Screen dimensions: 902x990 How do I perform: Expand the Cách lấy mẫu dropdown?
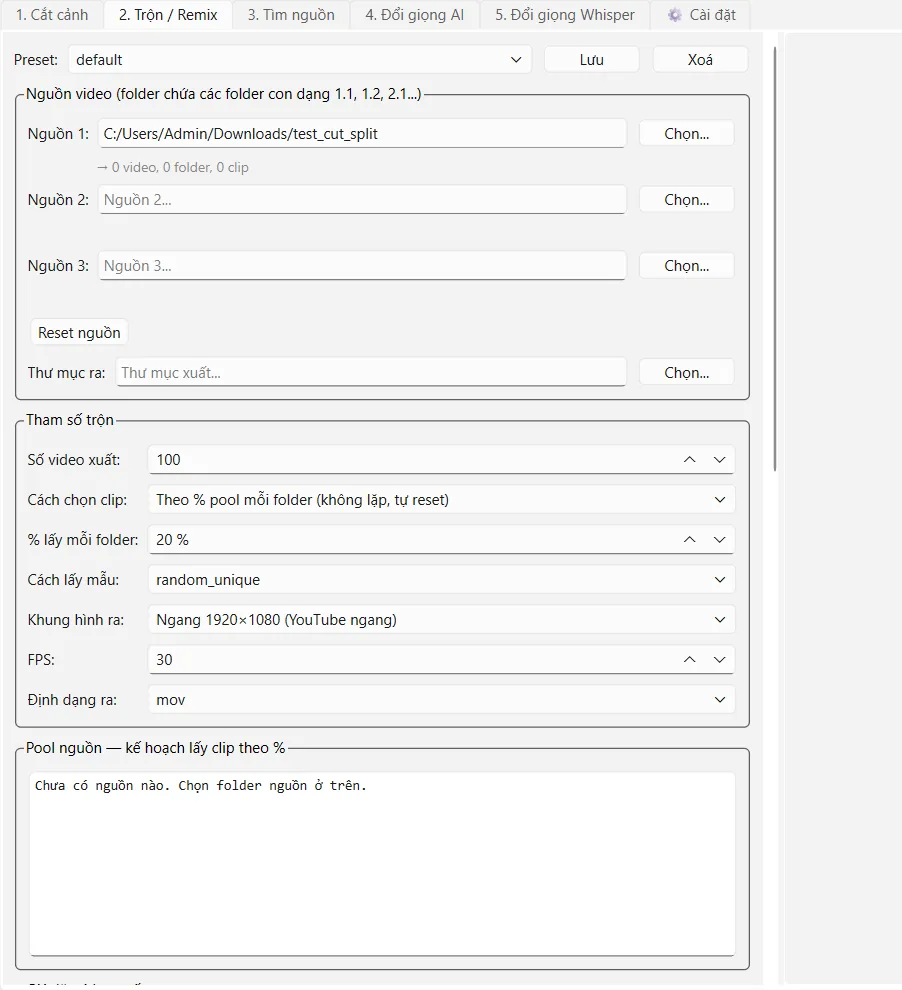pos(441,580)
